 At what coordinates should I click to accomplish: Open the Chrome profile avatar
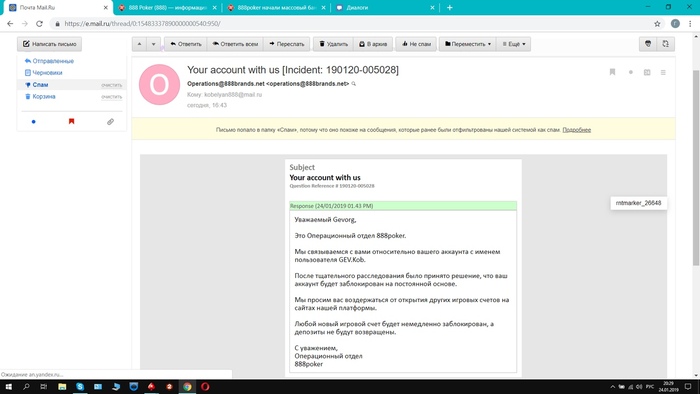coord(675,24)
